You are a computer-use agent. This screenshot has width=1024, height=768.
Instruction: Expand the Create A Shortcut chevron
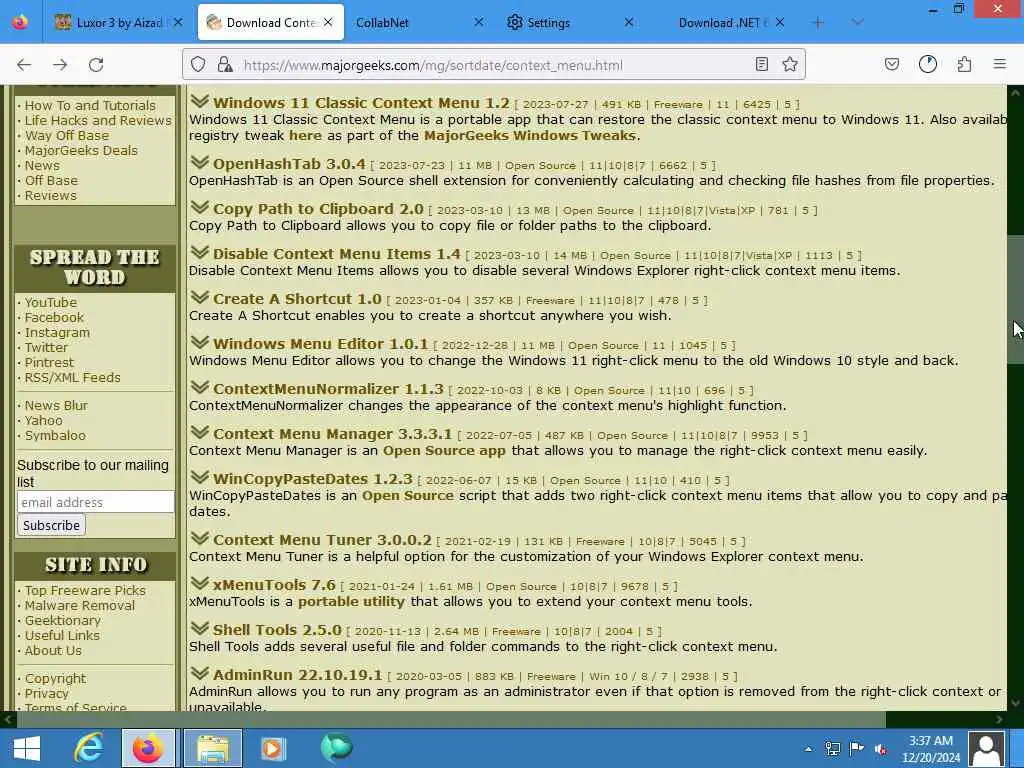click(x=200, y=298)
